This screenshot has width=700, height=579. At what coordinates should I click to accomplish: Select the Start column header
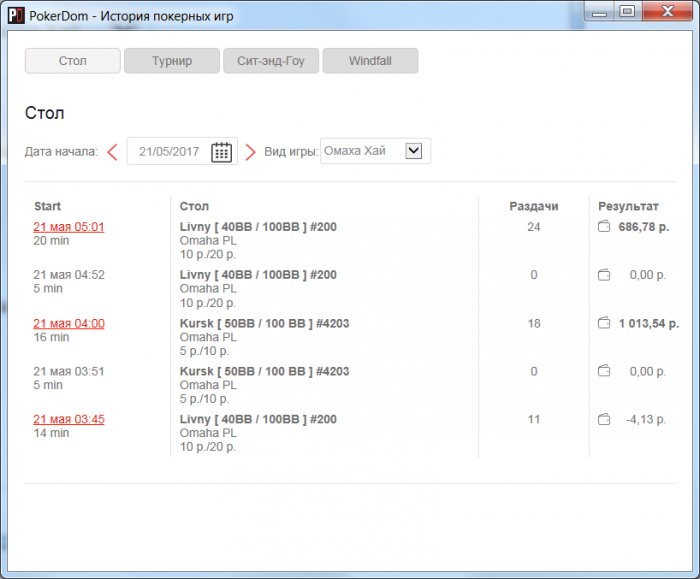pos(47,206)
